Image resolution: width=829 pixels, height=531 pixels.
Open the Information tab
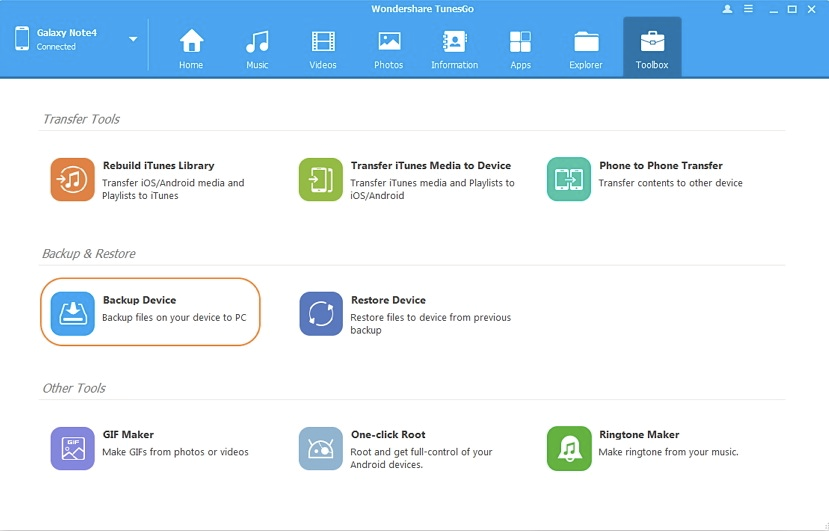[x=454, y=48]
